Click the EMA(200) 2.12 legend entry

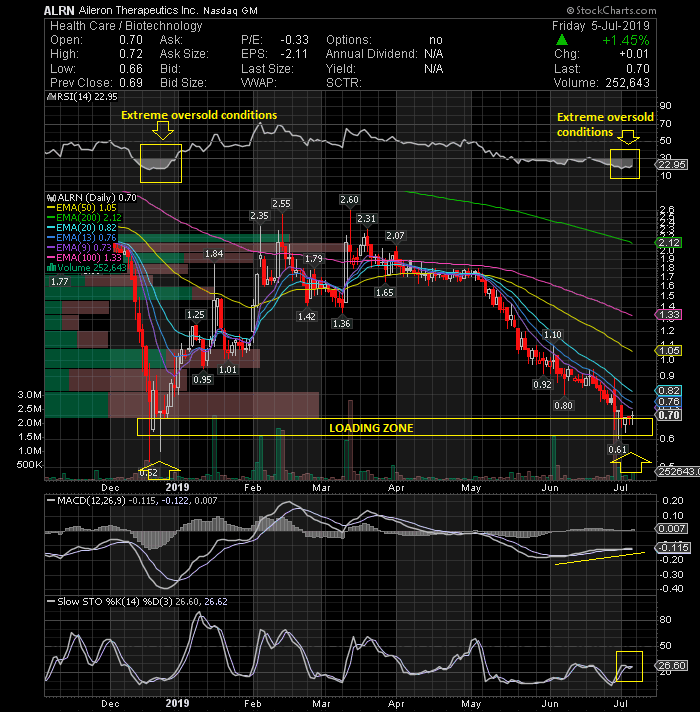tap(84, 218)
